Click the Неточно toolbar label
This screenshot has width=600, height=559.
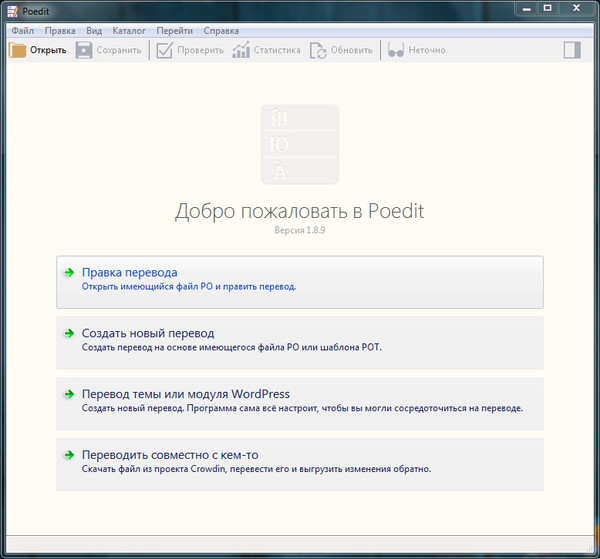427,50
